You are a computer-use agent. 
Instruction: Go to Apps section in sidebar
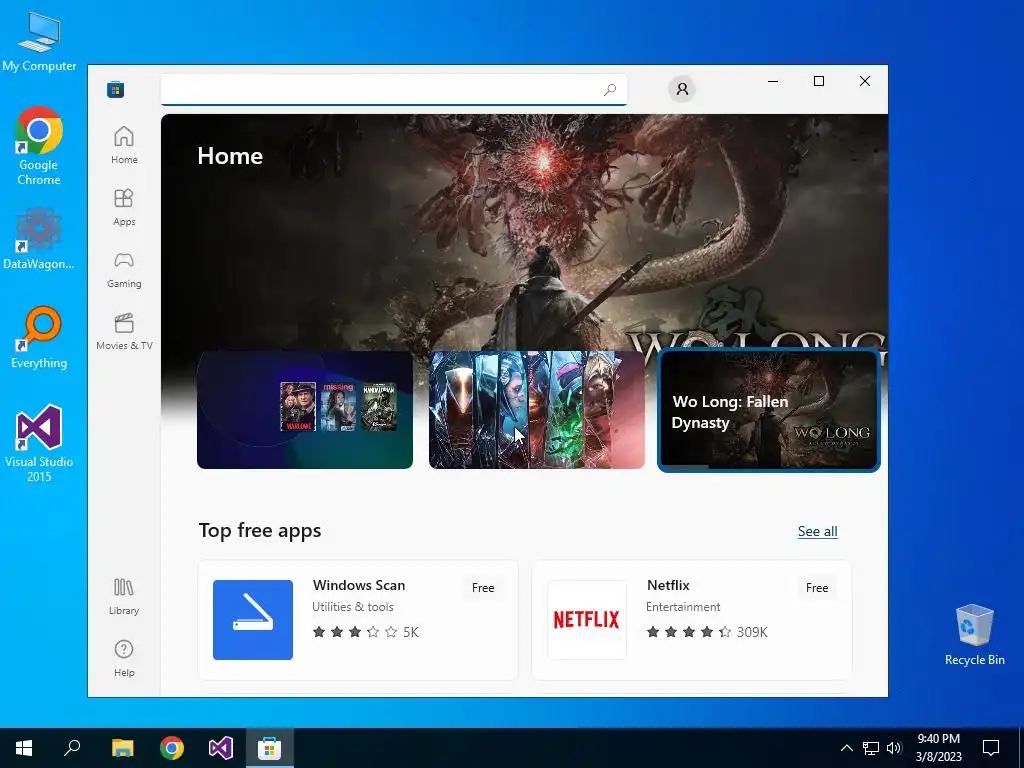coord(124,207)
